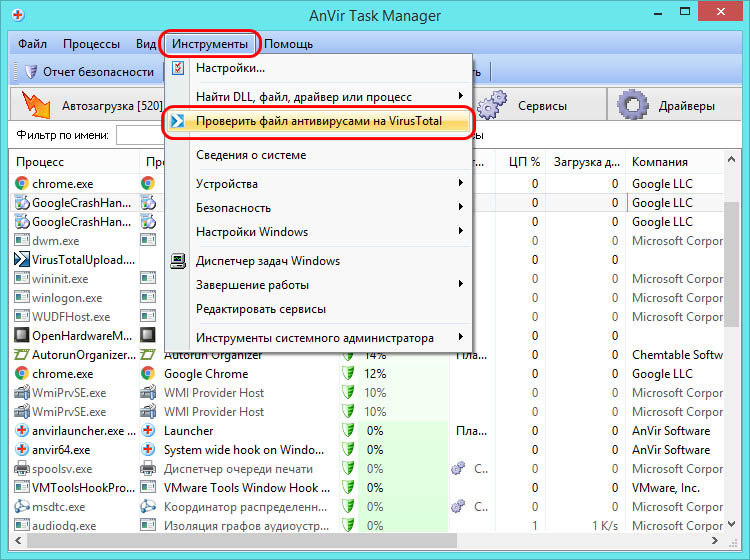Click Сведения о системе menu entry
Image resolution: width=750 pixels, height=560 pixels.
pyautogui.click(x=318, y=155)
